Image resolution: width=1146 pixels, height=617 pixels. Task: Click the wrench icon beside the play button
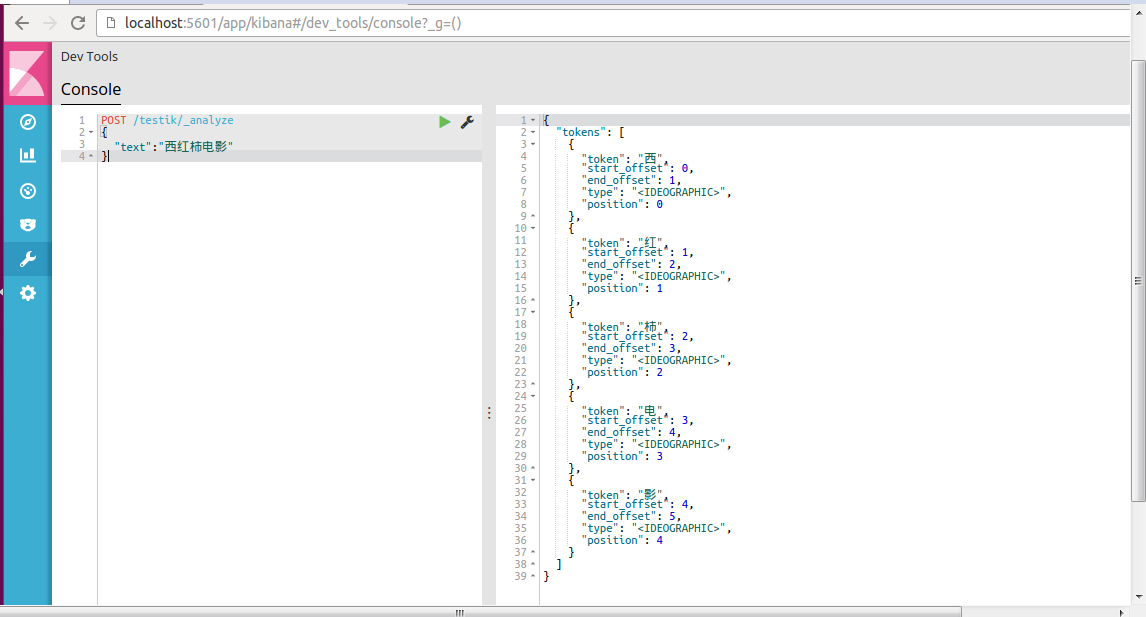[x=466, y=121]
